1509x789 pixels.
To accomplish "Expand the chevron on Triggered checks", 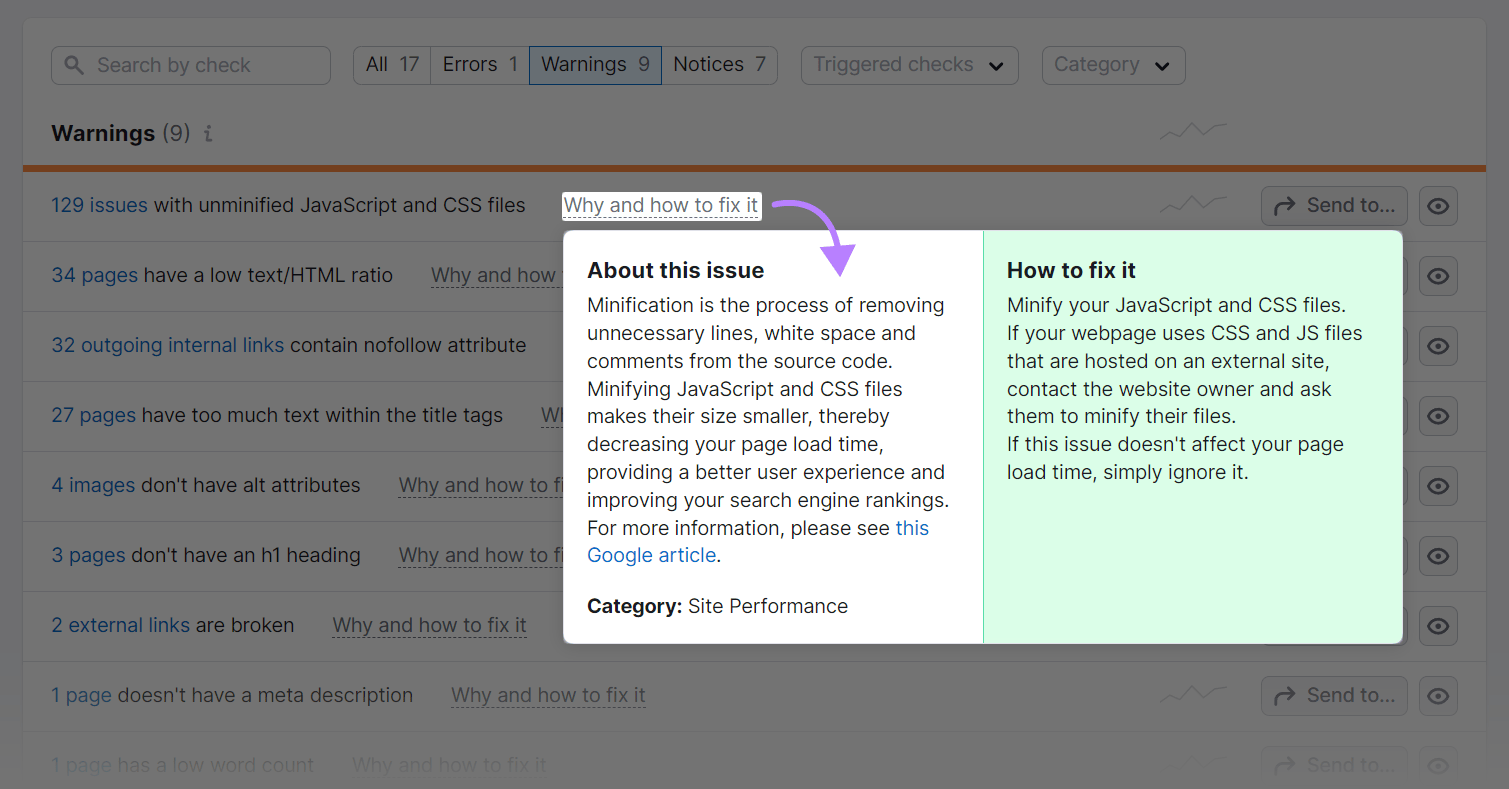I will [x=995, y=65].
